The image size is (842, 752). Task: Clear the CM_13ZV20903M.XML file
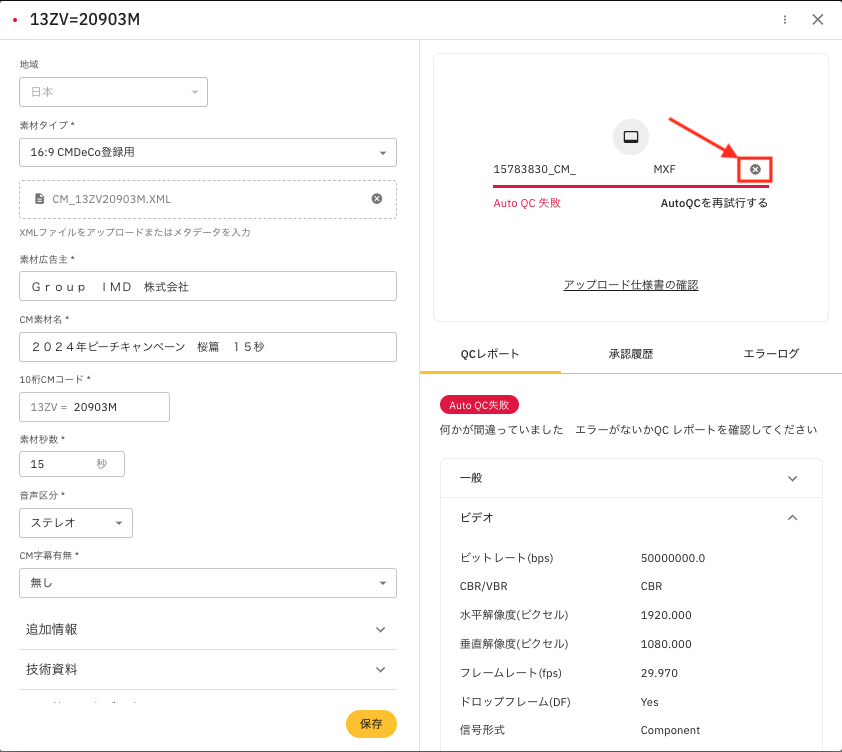[x=377, y=198]
